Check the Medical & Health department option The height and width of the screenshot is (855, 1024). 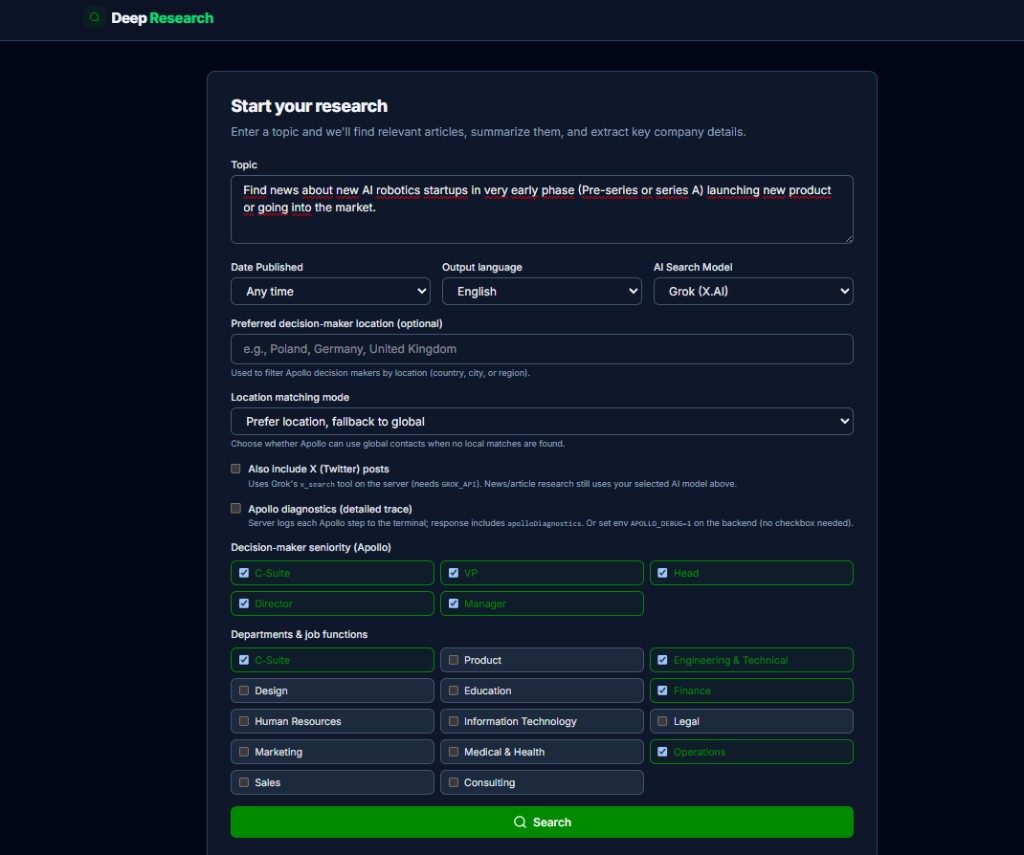click(x=453, y=752)
